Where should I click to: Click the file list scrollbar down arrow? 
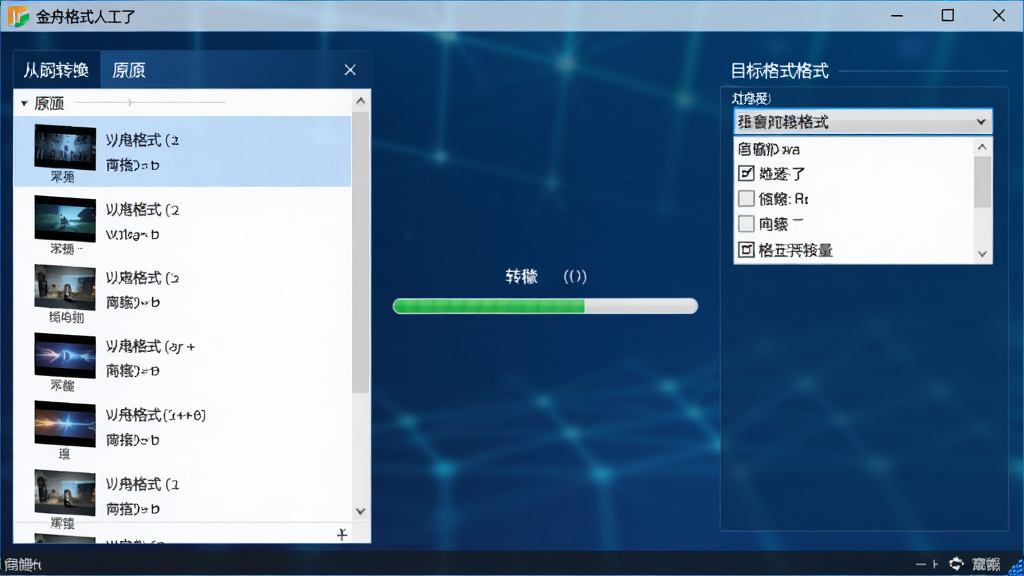[x=360, y=511]
